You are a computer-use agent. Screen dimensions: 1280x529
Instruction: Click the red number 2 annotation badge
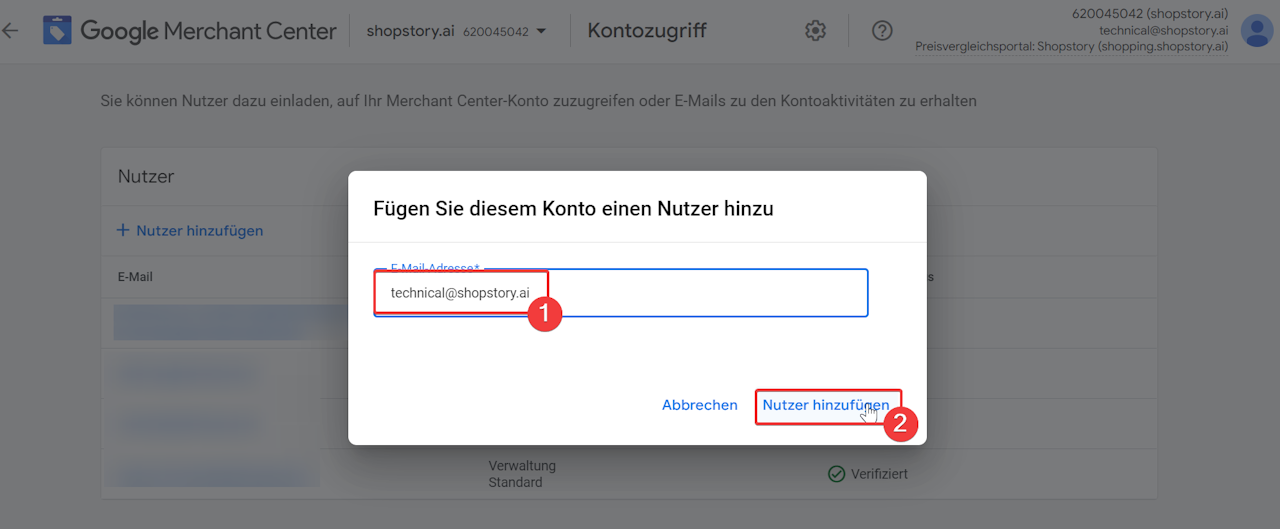[900, 423]
